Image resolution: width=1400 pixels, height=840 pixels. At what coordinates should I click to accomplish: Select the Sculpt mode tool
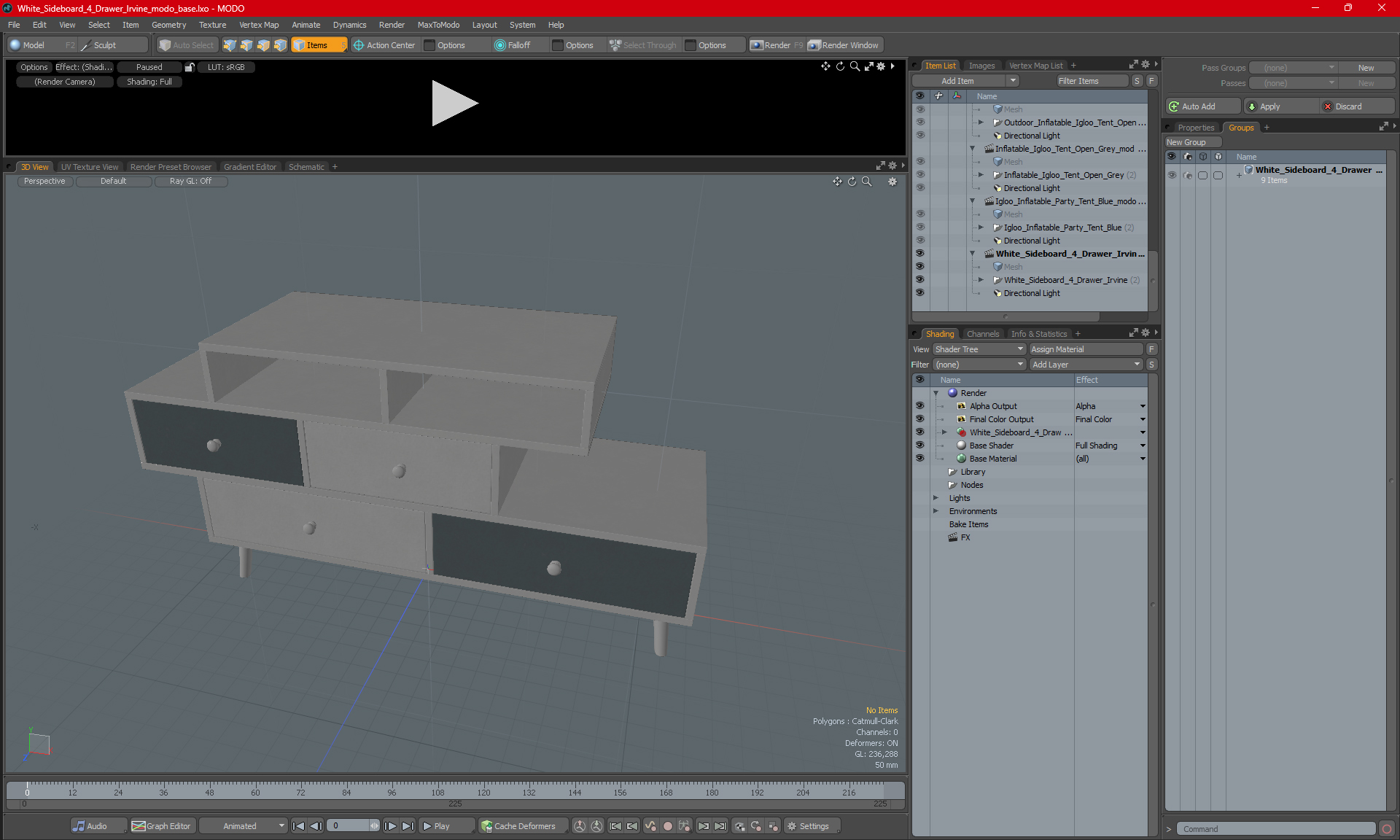[113, 45]
